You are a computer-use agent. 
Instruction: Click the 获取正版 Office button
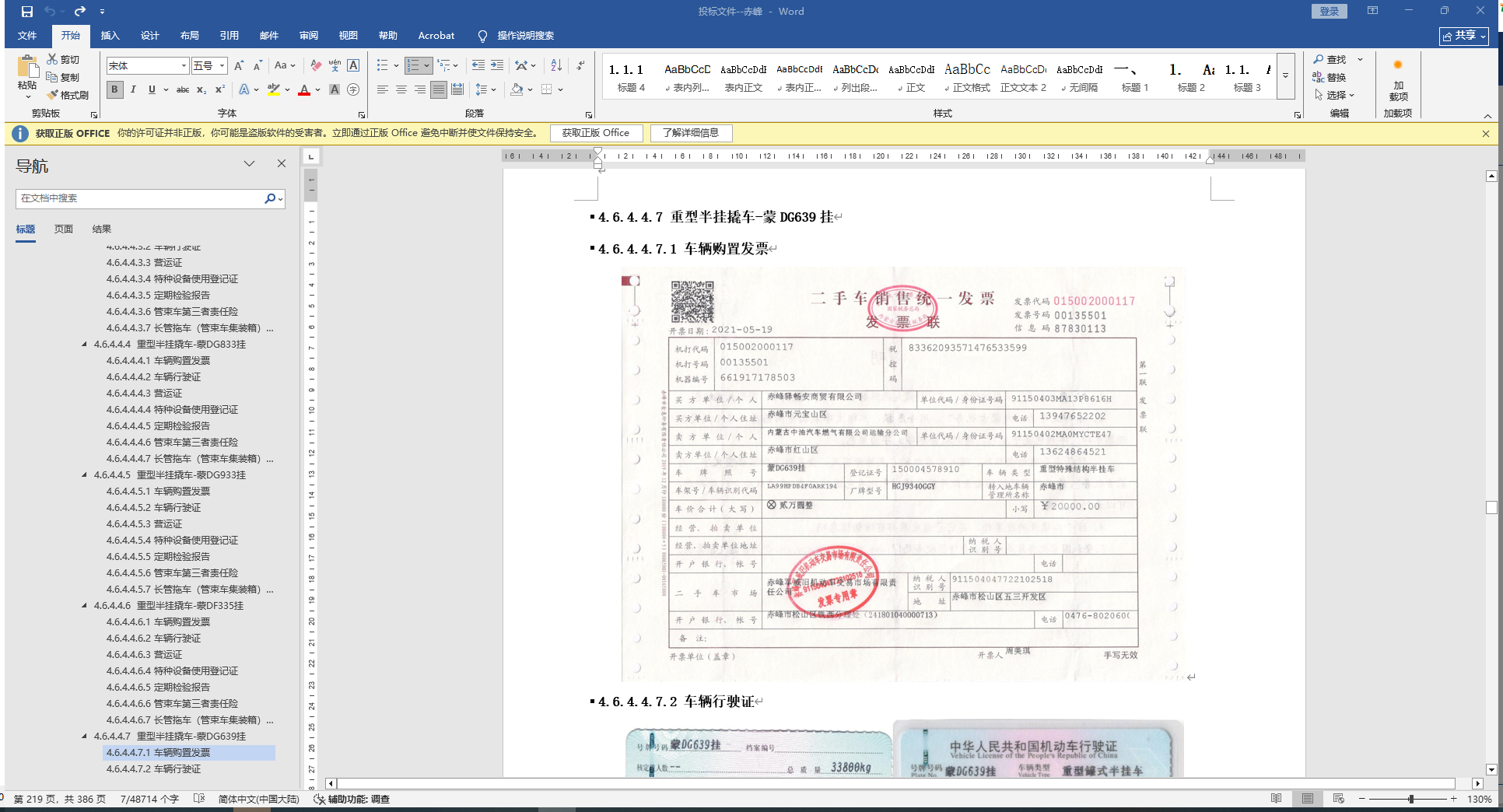[x=596, y=133]
